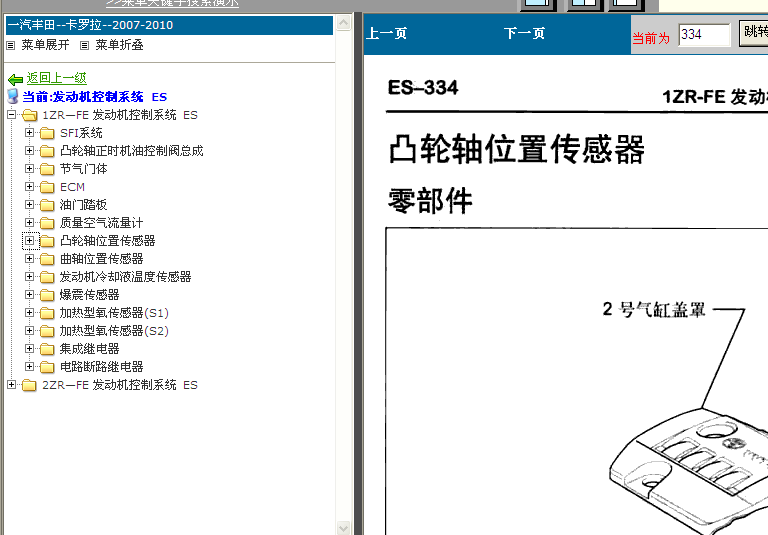Click the left panel scrollbar down arrow
Image resolution: width=768 pixels, height=535 pixels.
click(x=344, y=528)
